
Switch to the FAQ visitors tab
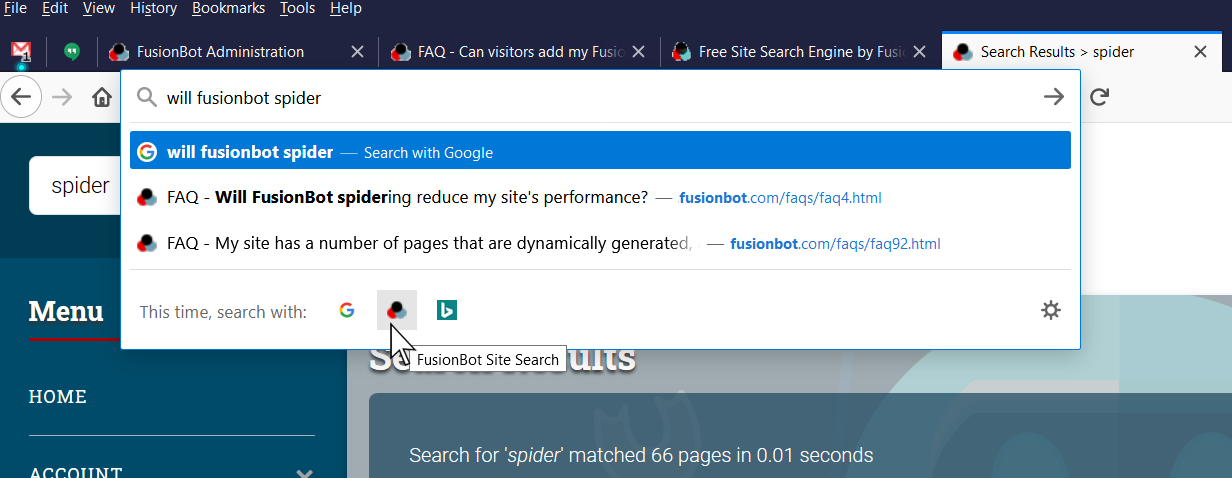pyautogui.click(x=508, y=52)
